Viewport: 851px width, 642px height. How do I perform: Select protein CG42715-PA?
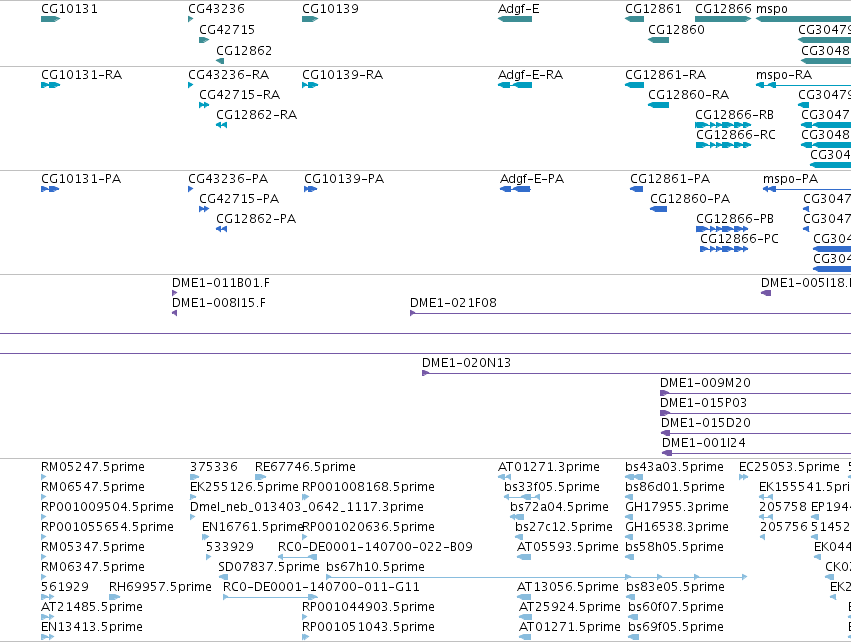239,199
